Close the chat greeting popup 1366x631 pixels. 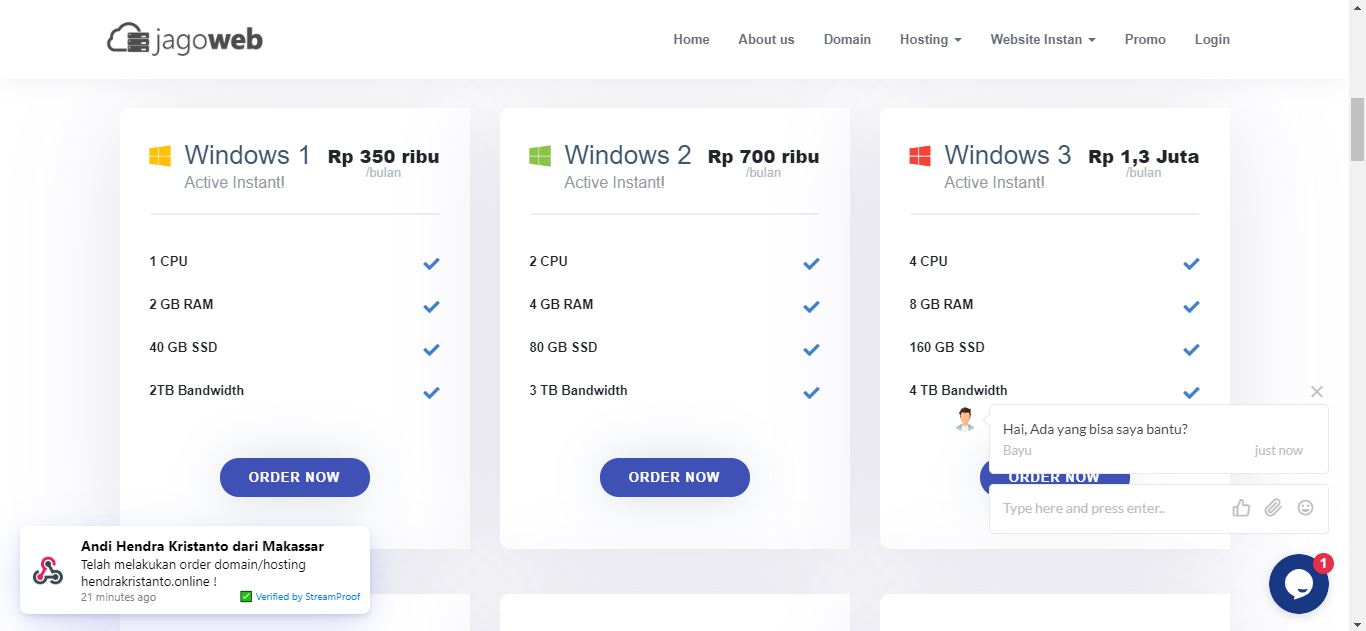(1317, 392)
